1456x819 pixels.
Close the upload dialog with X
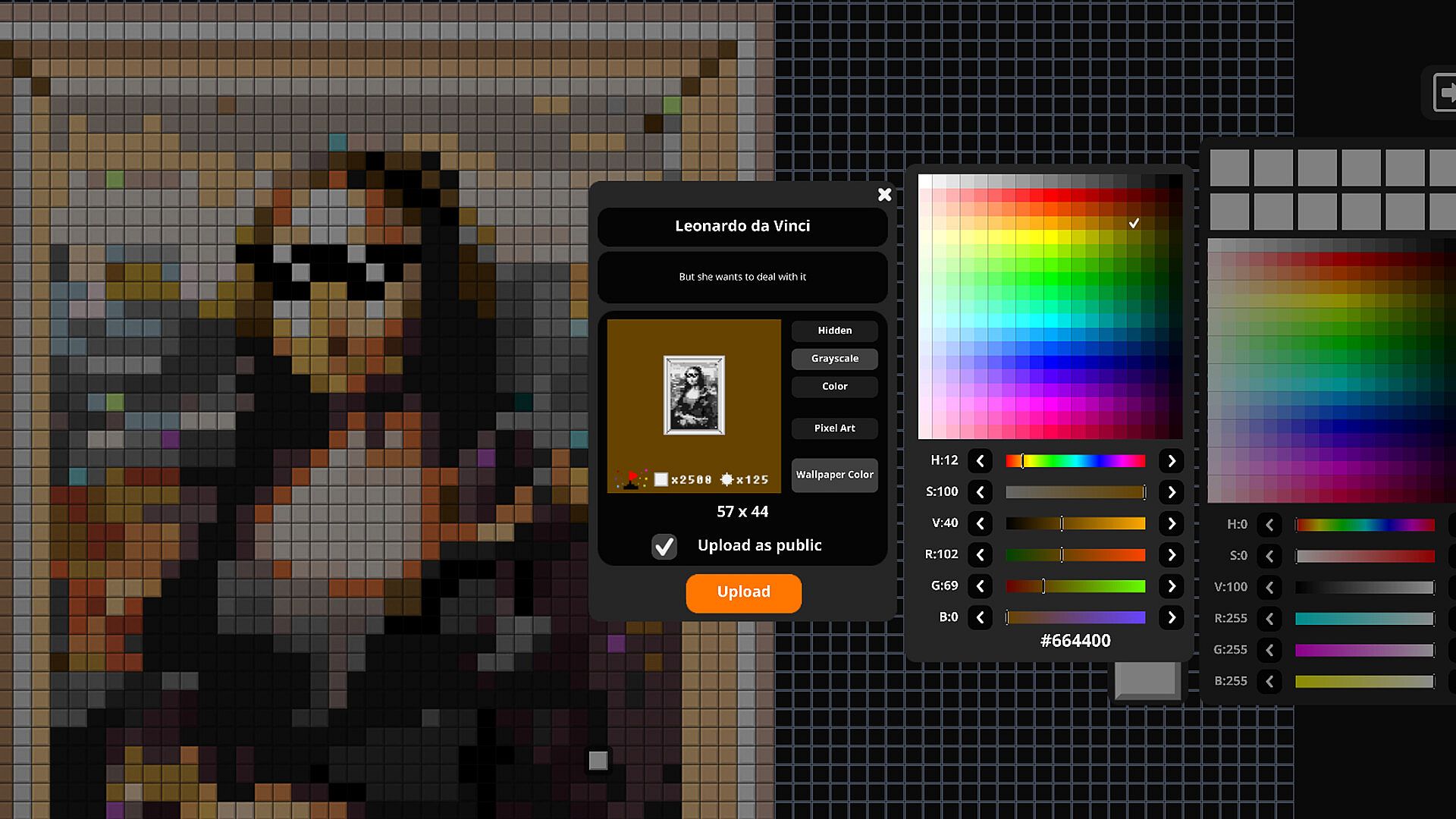point(884,195)
